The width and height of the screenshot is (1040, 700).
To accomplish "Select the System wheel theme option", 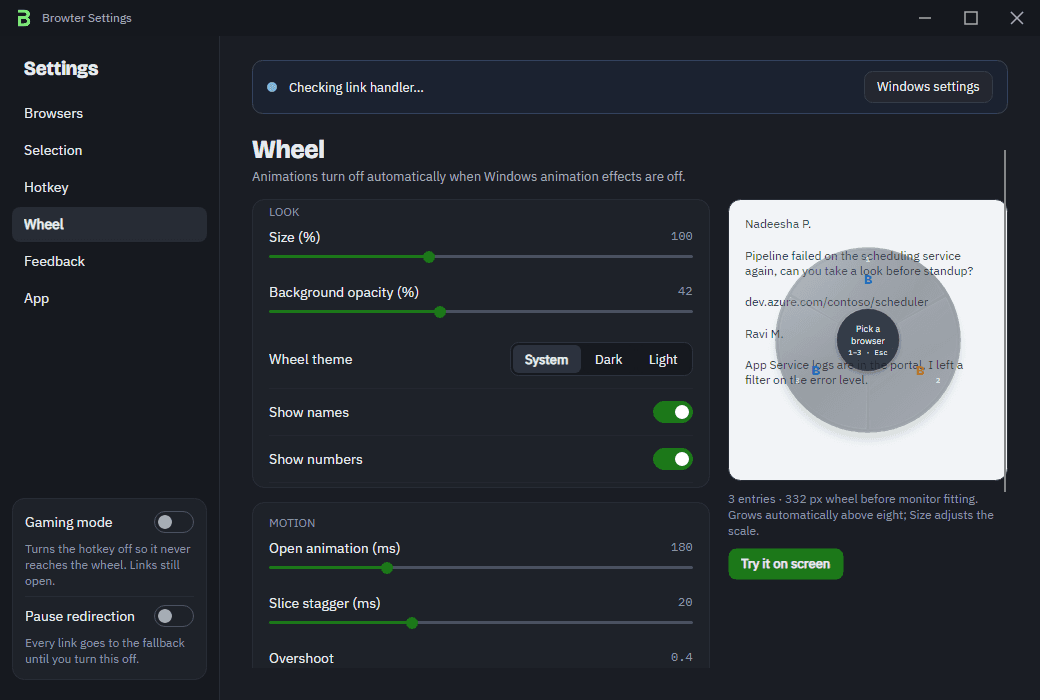I will (546, 360).
